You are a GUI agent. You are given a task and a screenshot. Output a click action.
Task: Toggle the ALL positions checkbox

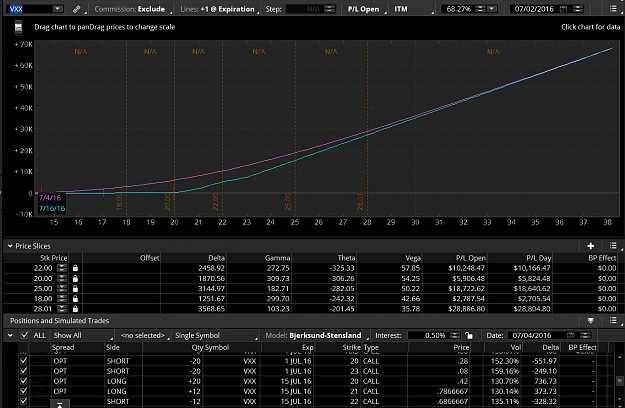25,335
